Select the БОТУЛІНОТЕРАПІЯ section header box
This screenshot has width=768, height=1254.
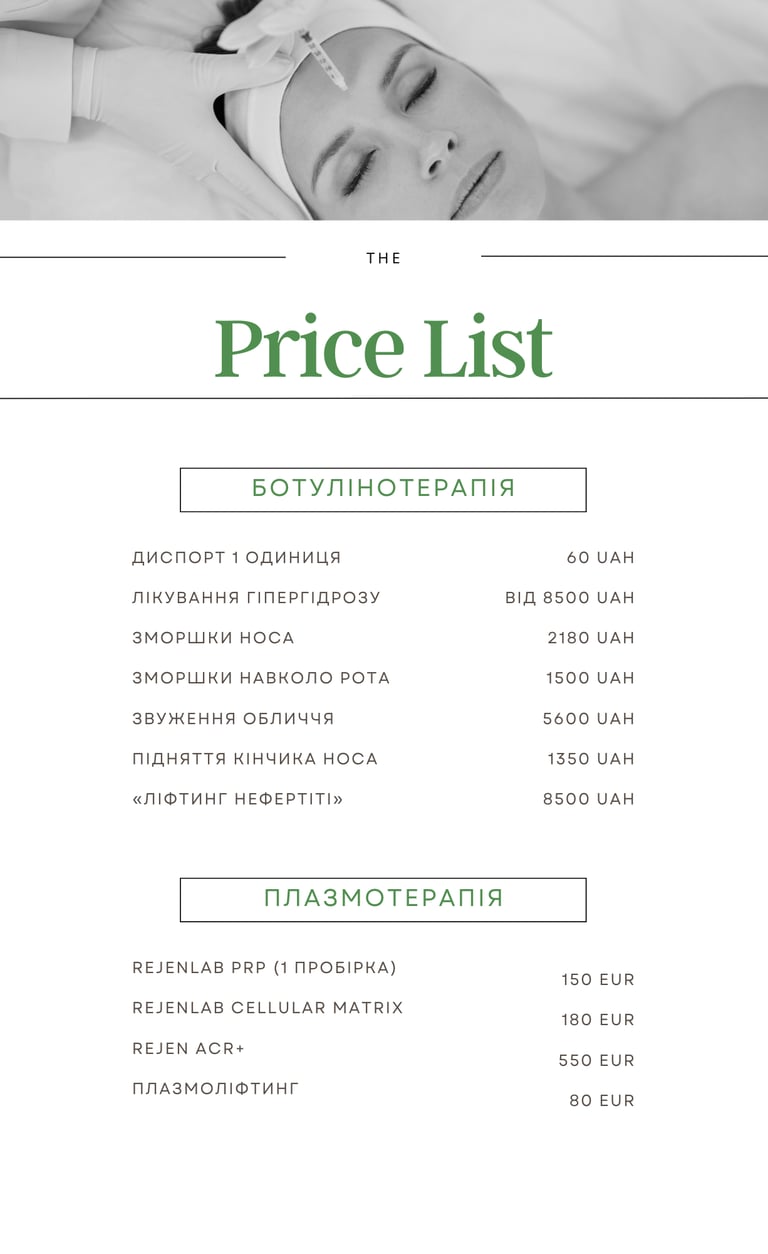click(383, 489)
